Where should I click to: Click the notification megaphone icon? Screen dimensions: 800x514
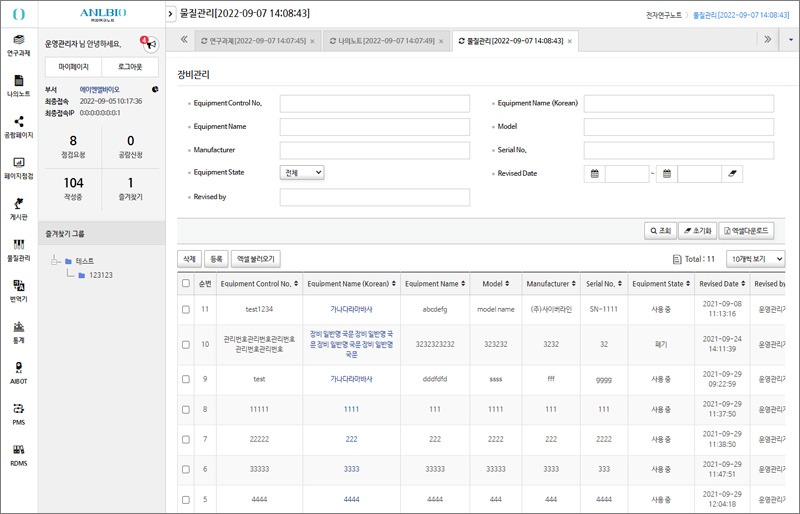click(x=151, y=44)
